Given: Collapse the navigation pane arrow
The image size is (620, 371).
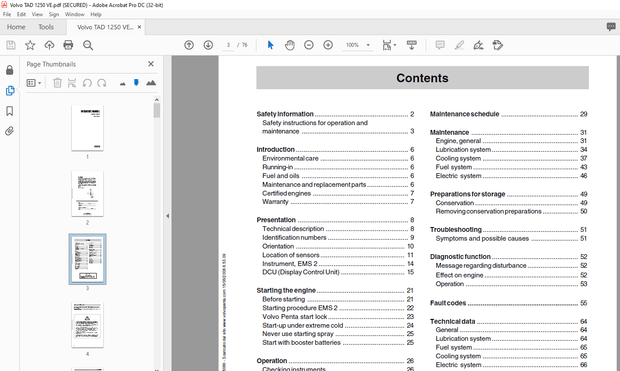Looking at the screenshot, I should [168, 216].
